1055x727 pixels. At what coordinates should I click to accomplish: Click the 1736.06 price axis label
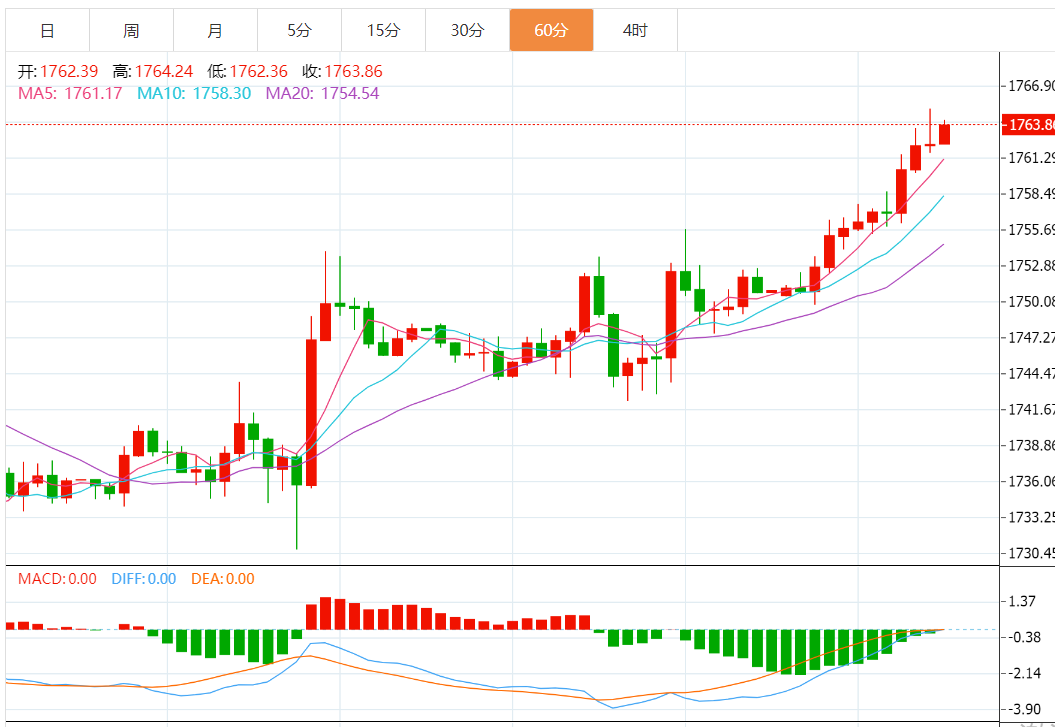coord(1031,482)
